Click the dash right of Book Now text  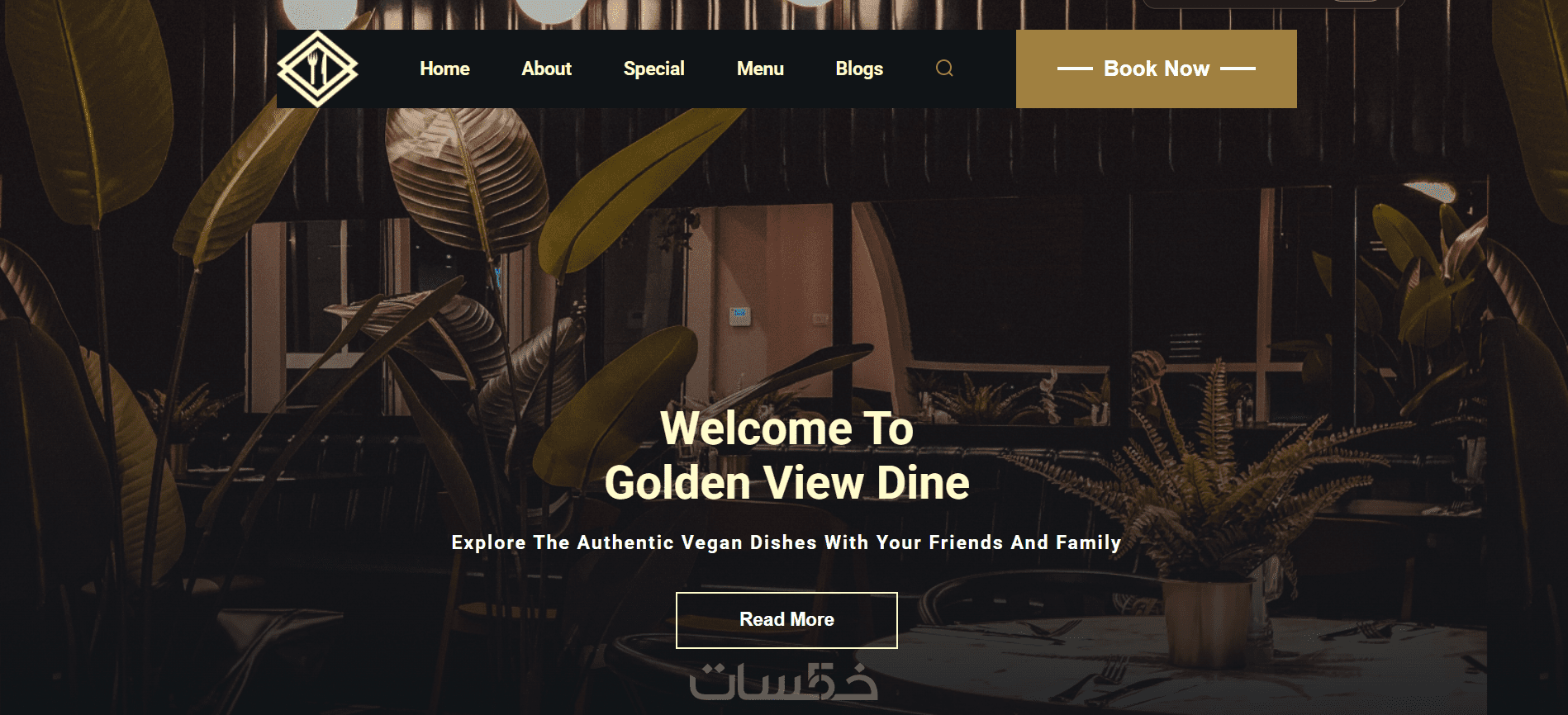pos(1238,69)
